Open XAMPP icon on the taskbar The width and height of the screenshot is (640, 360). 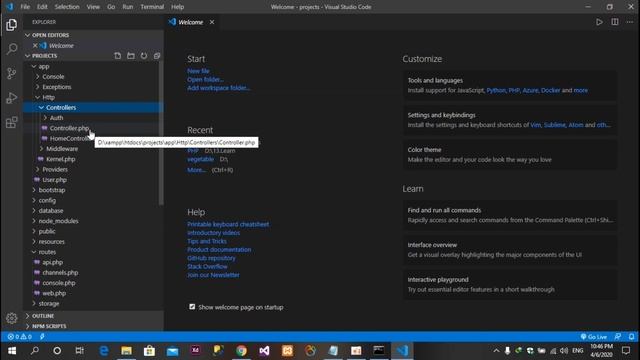click(287, 351)
